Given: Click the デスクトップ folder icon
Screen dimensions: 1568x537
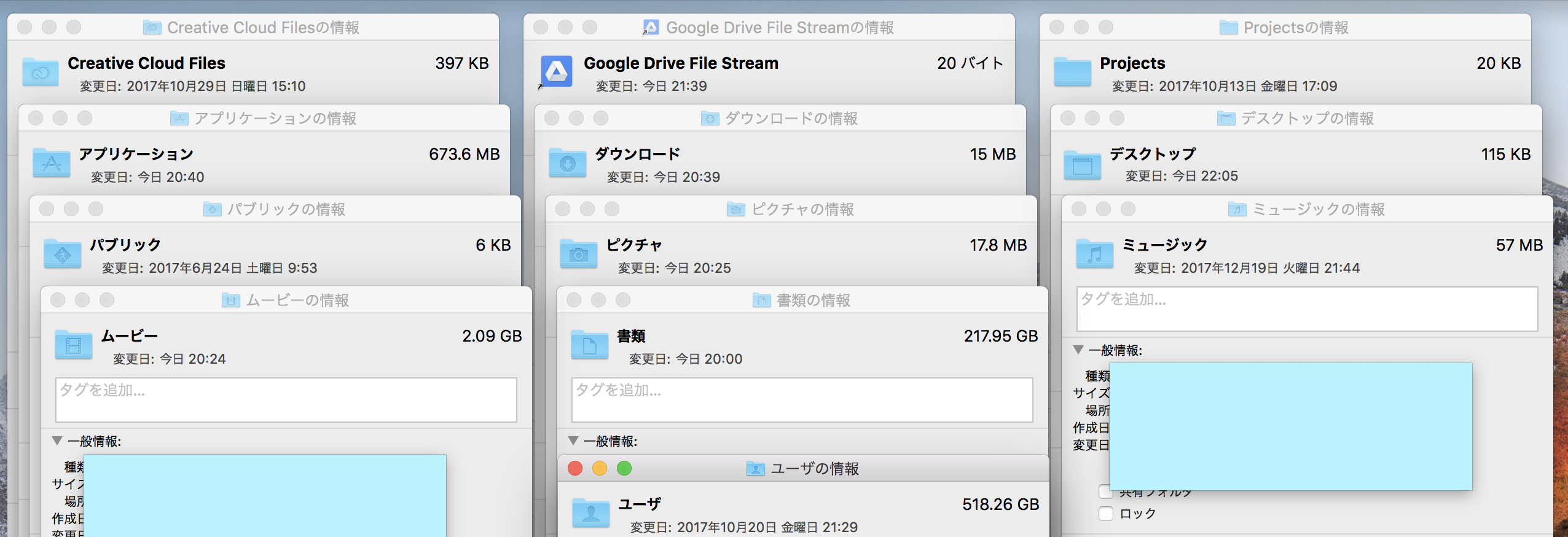Looking at the screenshot, I should tap(1083, 164).
